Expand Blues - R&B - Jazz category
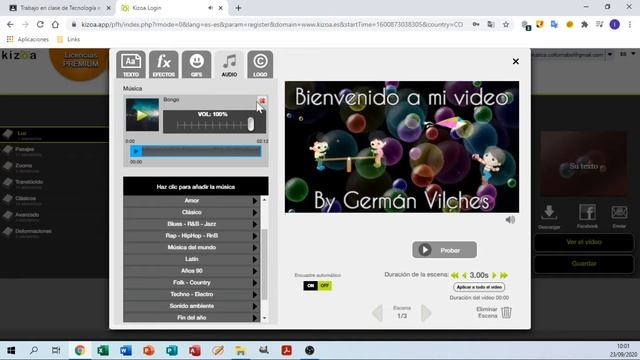Screen dimensions: 640x360 point(191,224)
